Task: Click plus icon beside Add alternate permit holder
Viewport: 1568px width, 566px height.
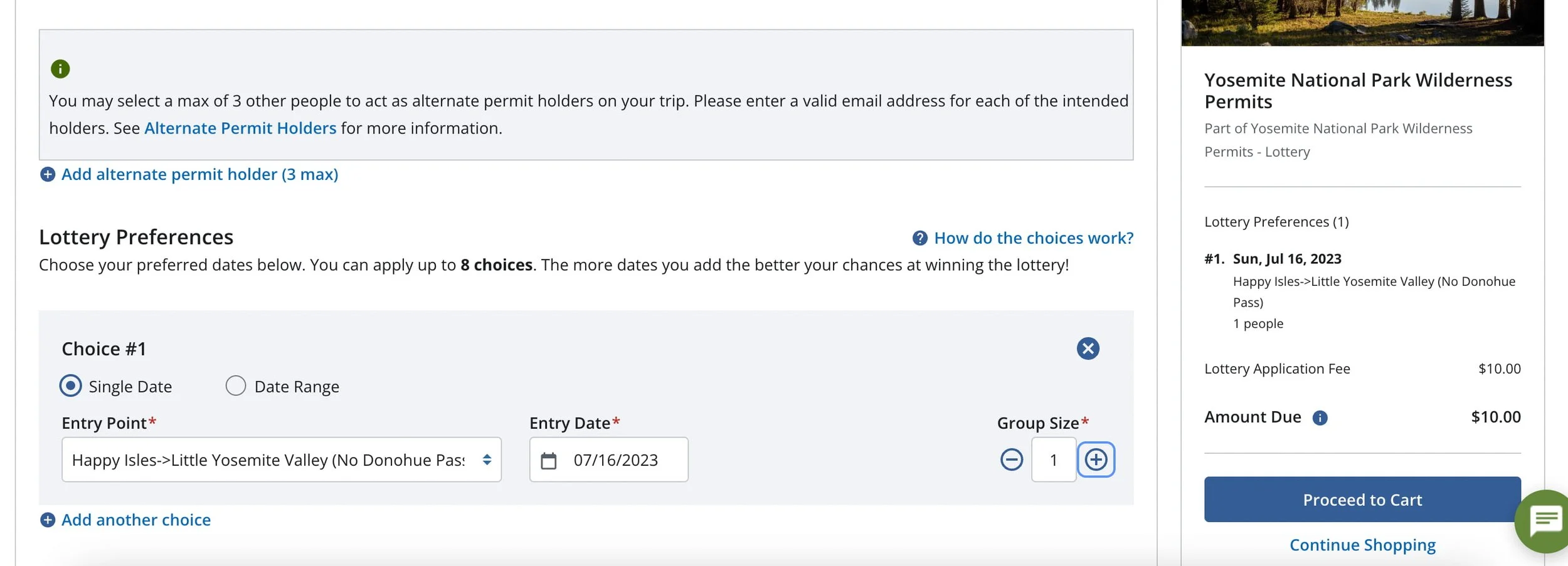Action: click(48, 174)
